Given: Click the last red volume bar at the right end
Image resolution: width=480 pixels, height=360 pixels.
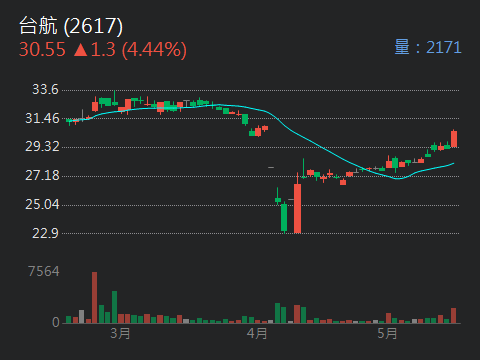Looking at the screenshot, I should coord(453,316).
